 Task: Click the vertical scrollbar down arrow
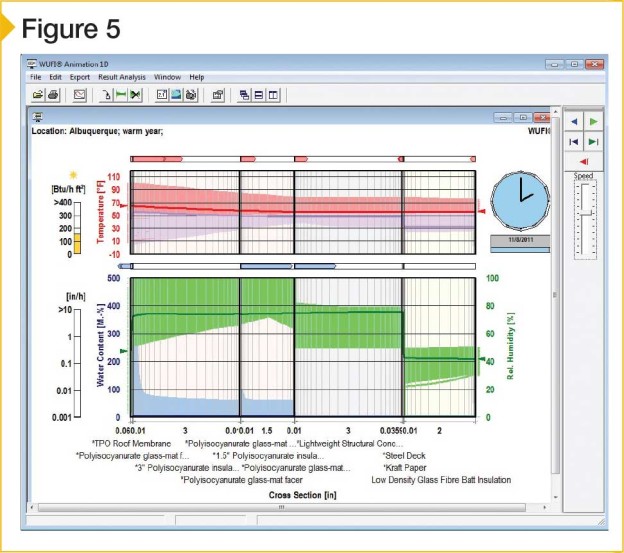pyautogui.click(x=556, y=497)
